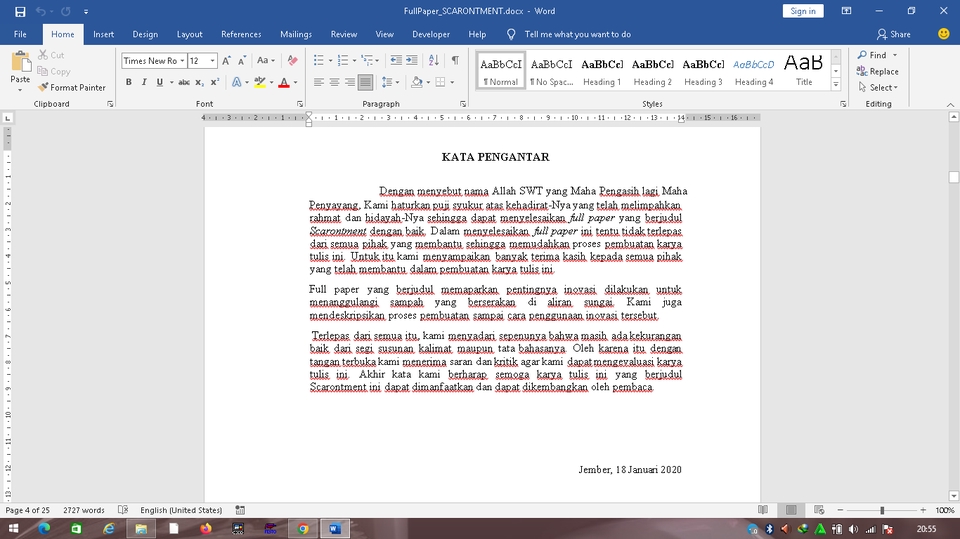This screenshot has height=539, width=960.
Task: Switch to the Insert tab
Action: point(103,34)
